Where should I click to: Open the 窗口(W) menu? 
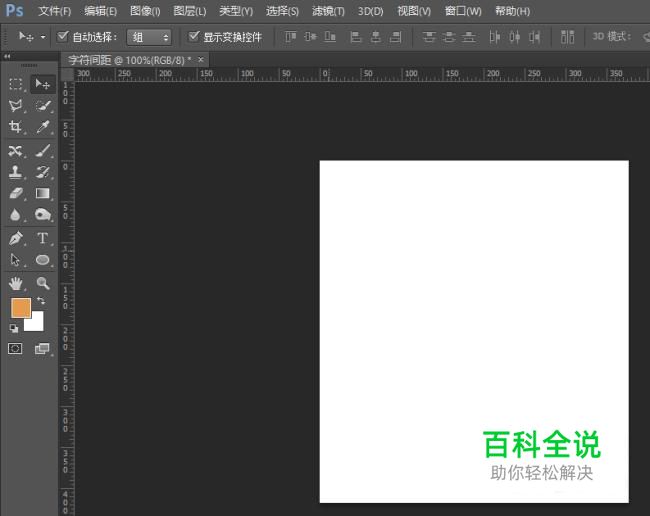click(463, 11)
